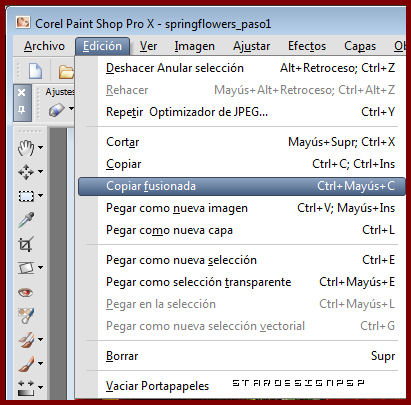Toggle the palette auto-hide pin

22,110
